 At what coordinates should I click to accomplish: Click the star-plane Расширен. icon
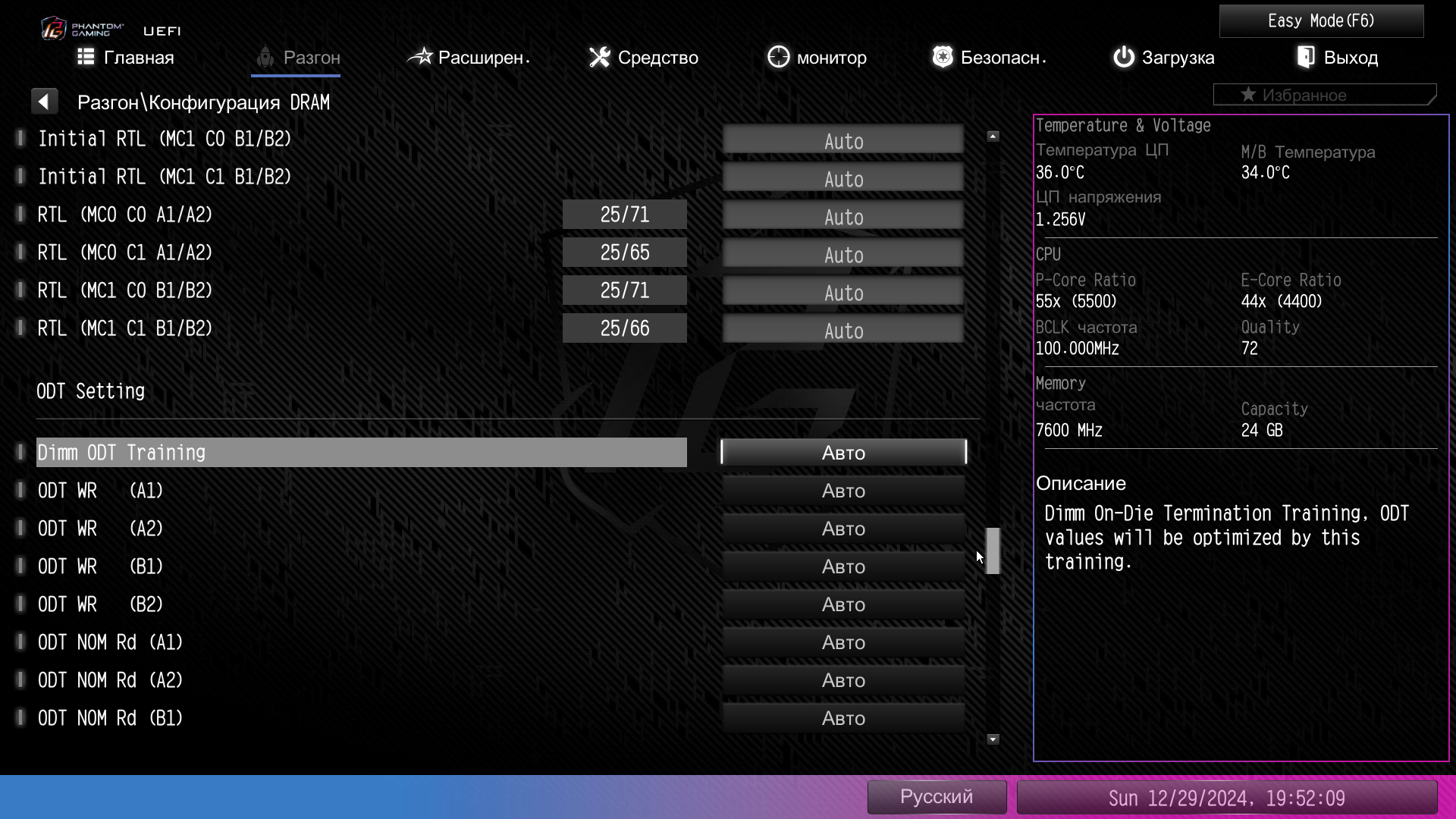(x=419, y=57)
